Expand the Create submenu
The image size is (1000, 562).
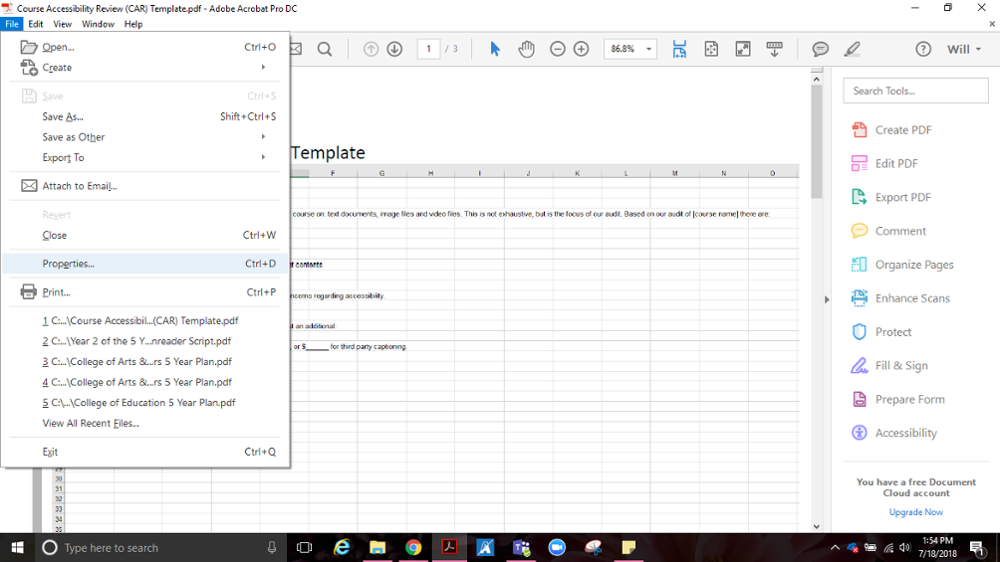pos(145,68)
